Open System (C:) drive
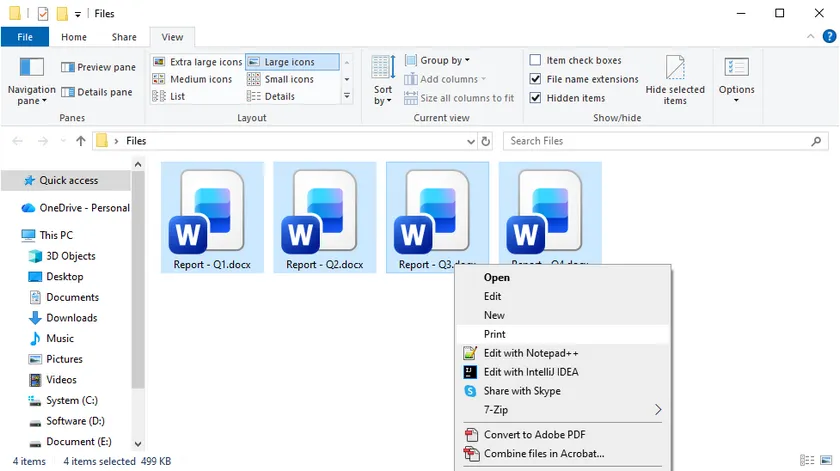 63,400
